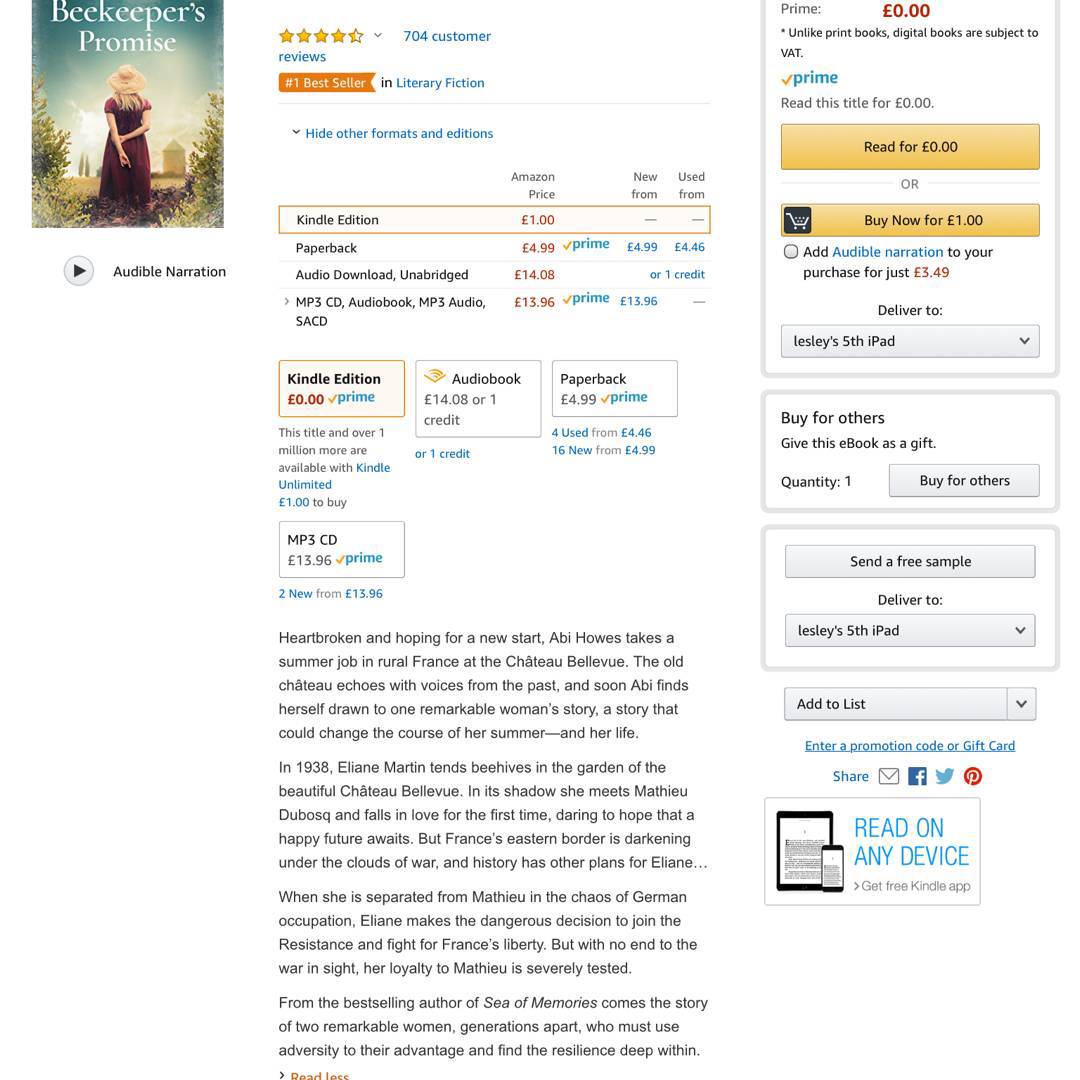Open the star rating breakdown chevron
This screenshot has height=1080, width=1080.
coord(377,35)
